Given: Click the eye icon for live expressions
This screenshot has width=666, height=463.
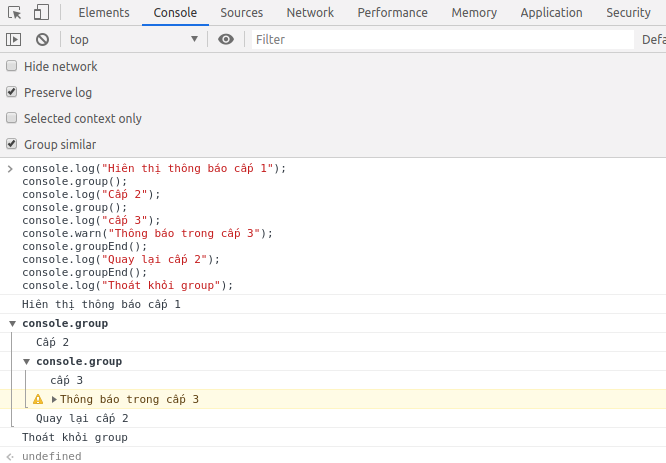Looking at the screenshot, I should [x=226, y=39].
